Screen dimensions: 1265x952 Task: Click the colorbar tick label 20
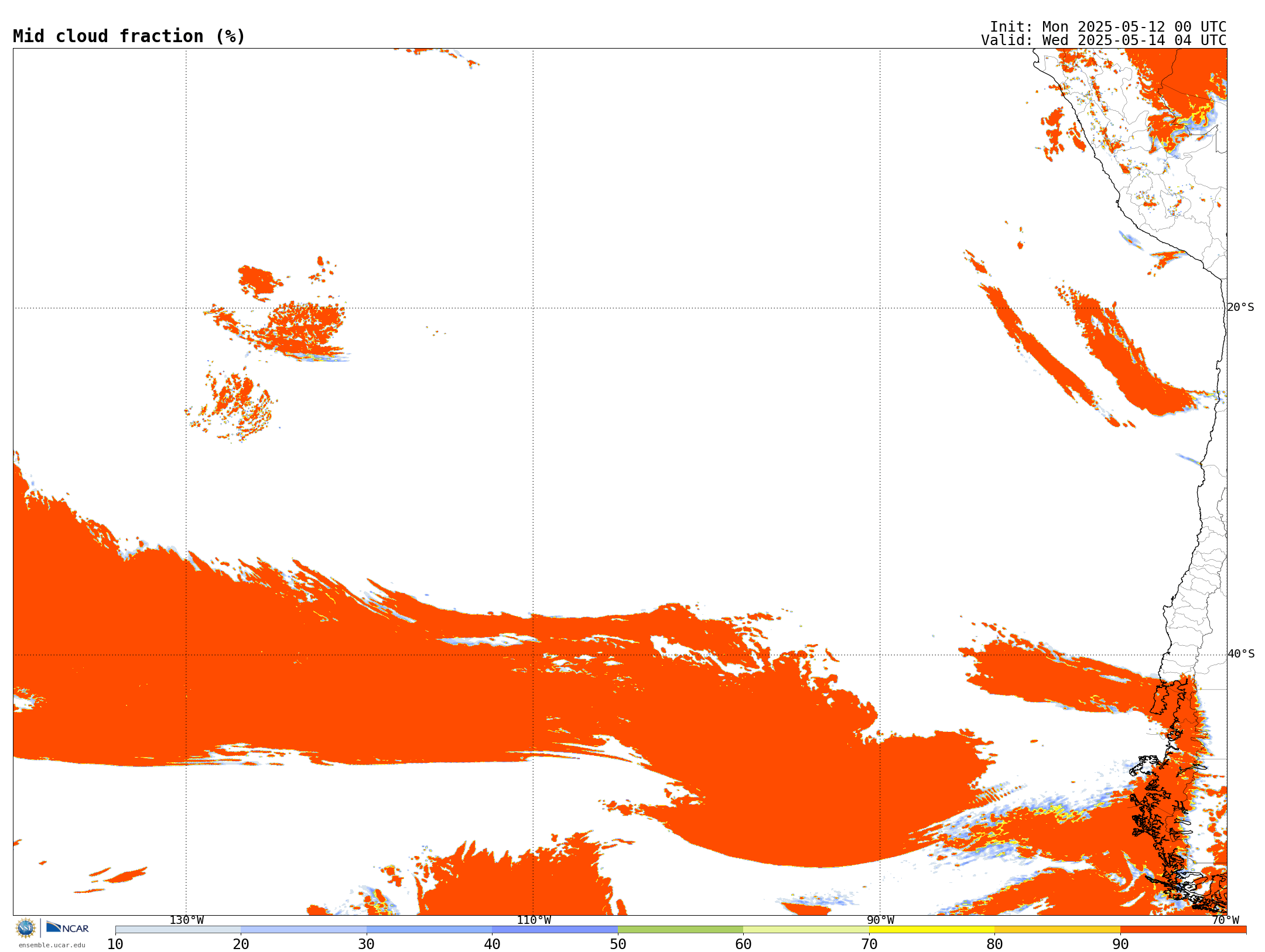(241, 944)
